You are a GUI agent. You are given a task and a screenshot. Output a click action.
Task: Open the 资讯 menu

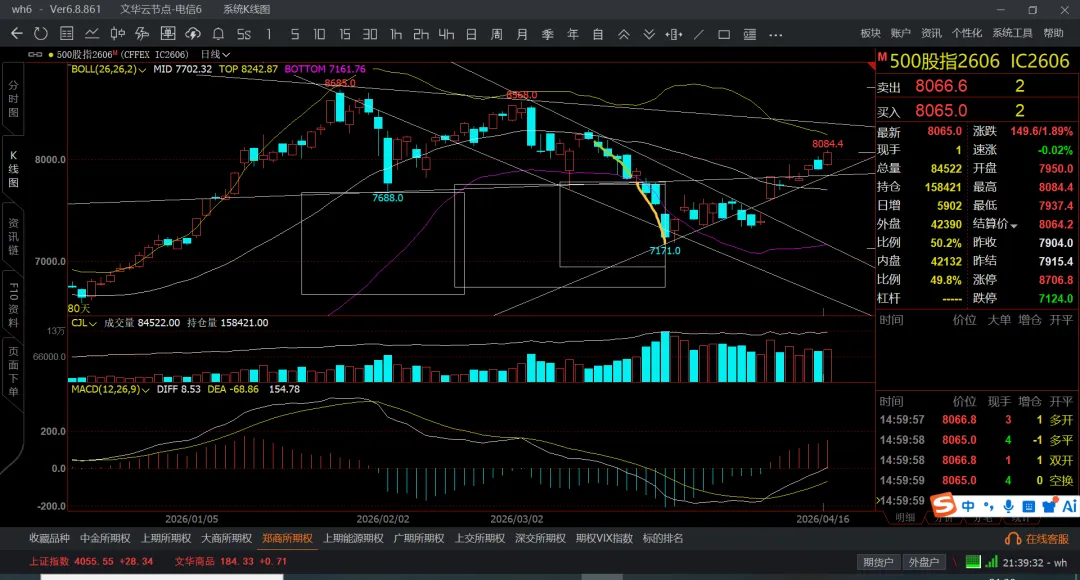[931, 33]
